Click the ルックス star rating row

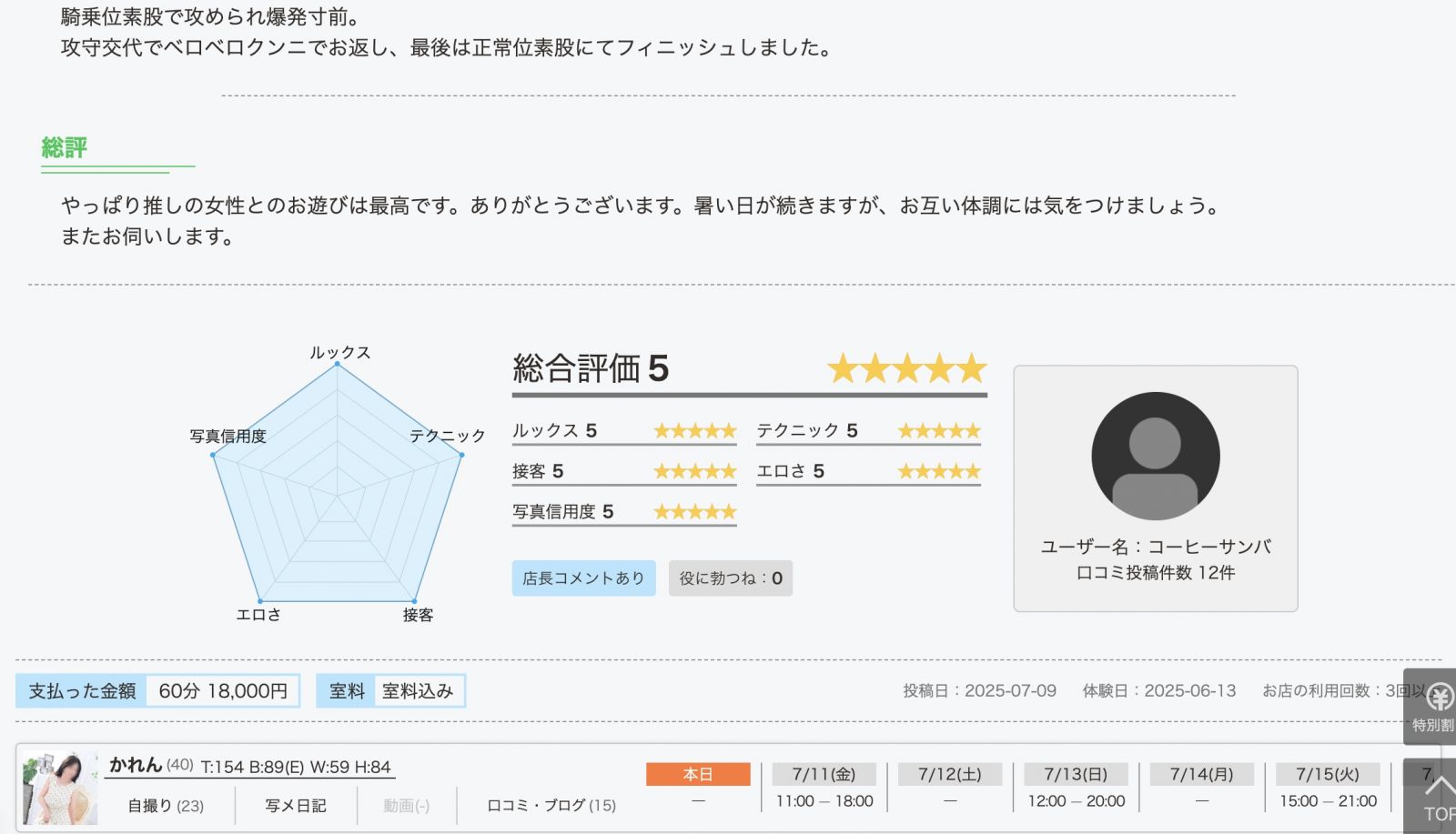tap(623, 431)
